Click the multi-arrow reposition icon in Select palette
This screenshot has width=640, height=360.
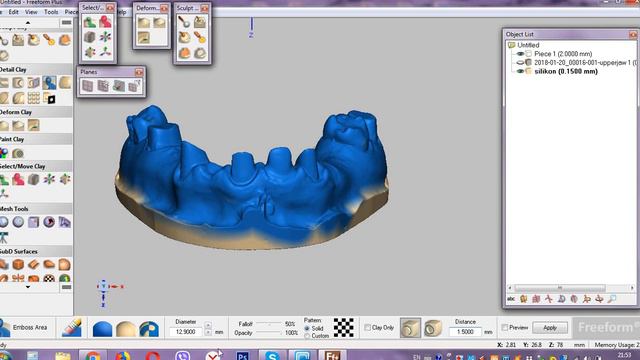pos(105,37)
